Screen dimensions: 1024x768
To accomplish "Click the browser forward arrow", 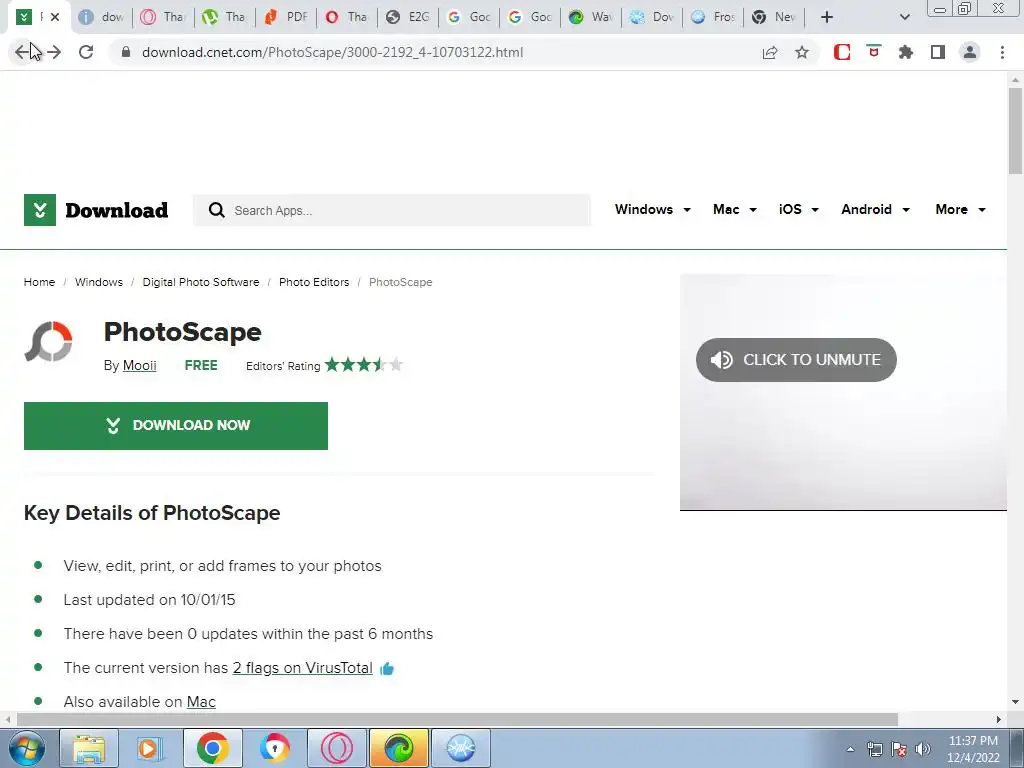I will point(54,52).
